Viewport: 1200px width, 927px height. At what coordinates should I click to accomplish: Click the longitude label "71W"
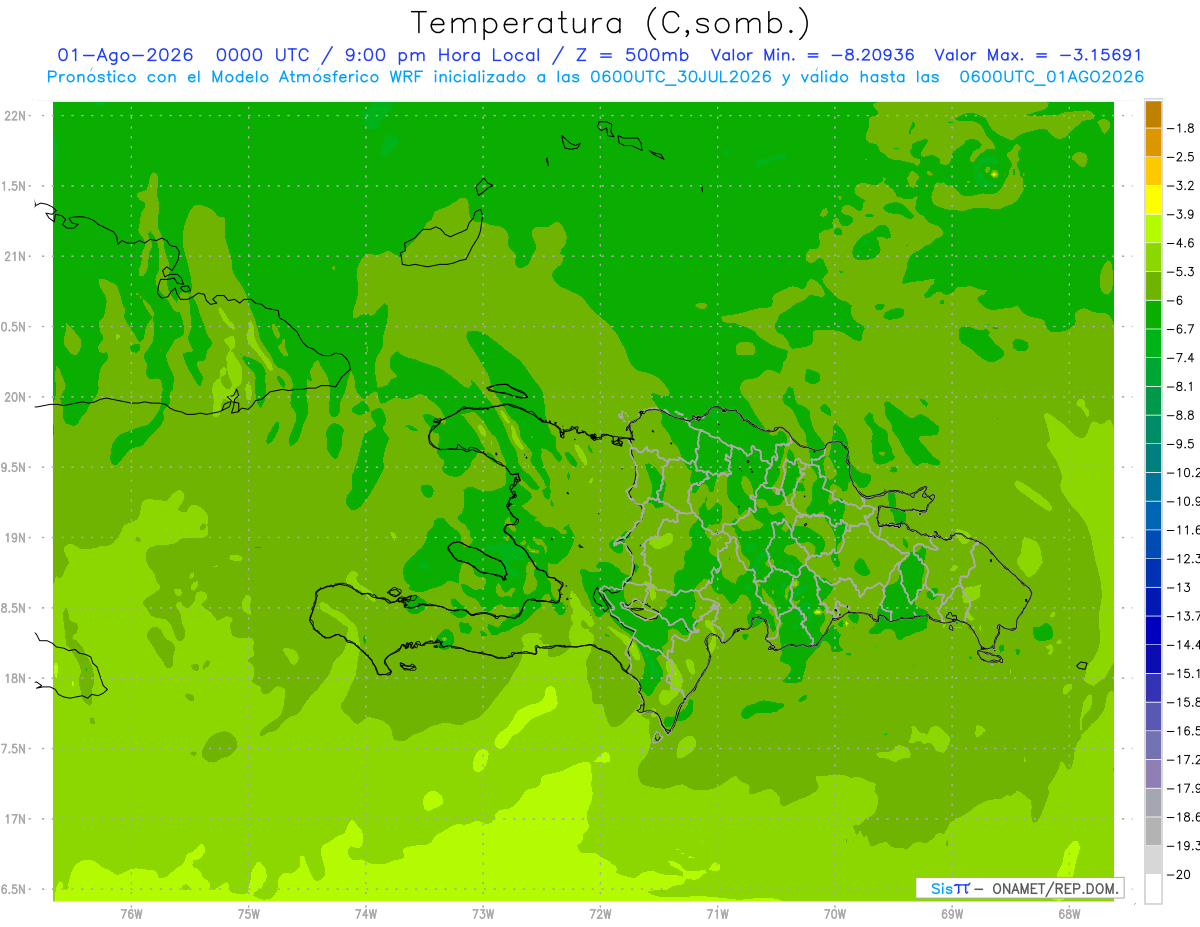pyautogui.click(x=717, y=914)
